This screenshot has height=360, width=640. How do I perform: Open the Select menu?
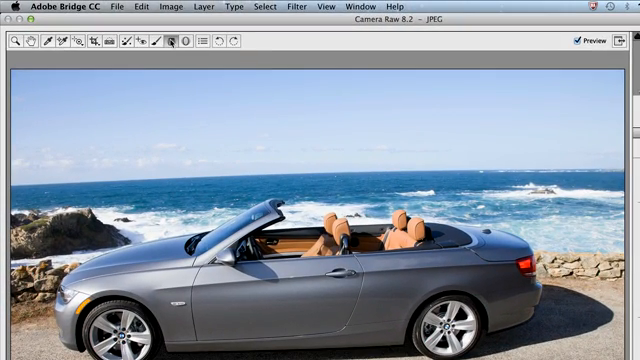tap(265, 7)
